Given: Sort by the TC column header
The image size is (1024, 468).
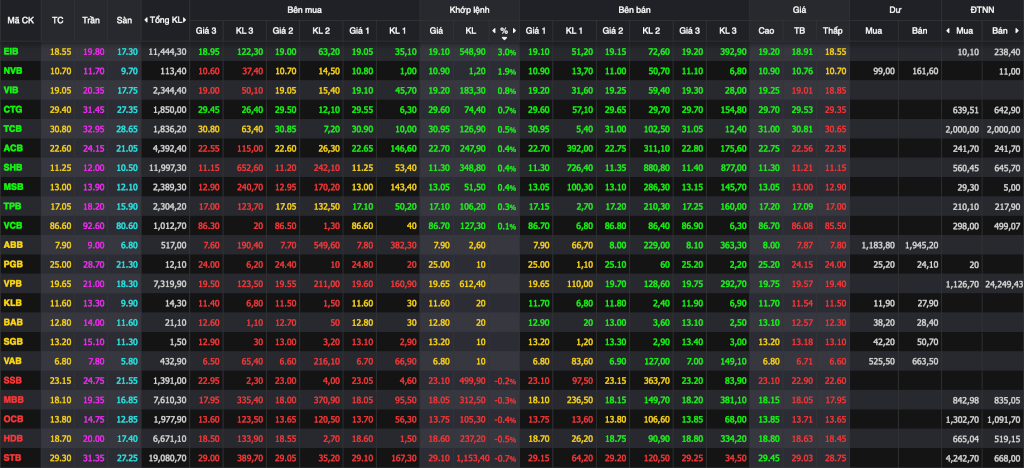Looking at the screenshot, I should coord(57,20).
